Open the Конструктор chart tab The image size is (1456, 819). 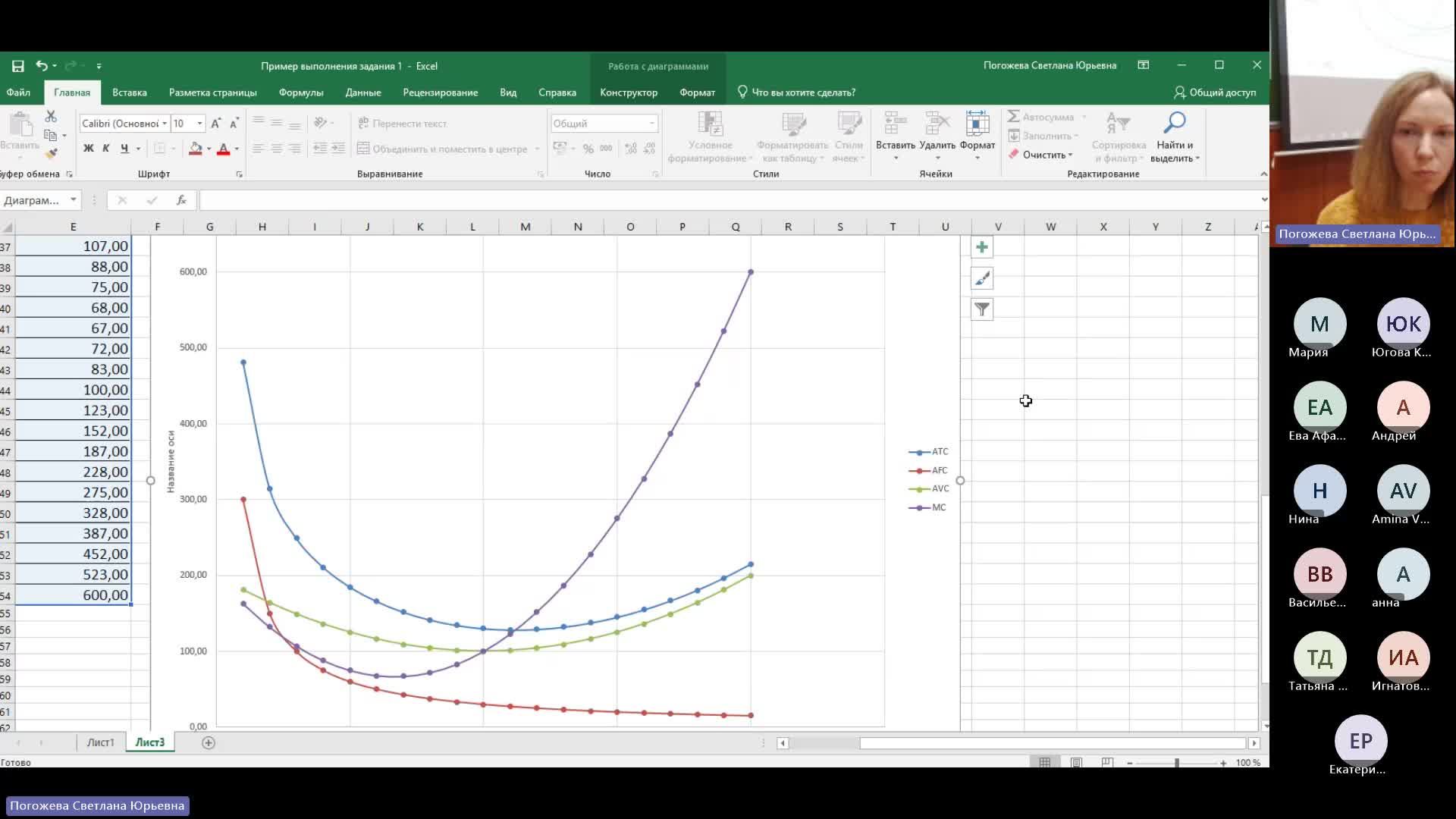629,93
